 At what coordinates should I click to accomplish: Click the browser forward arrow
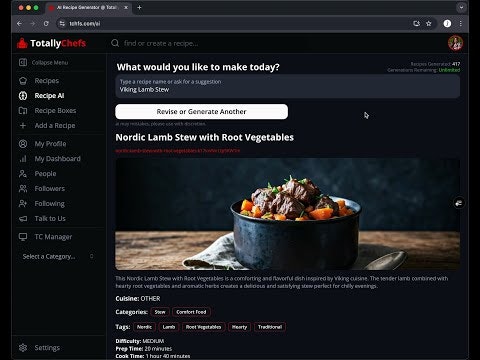(x=33, y=24)
